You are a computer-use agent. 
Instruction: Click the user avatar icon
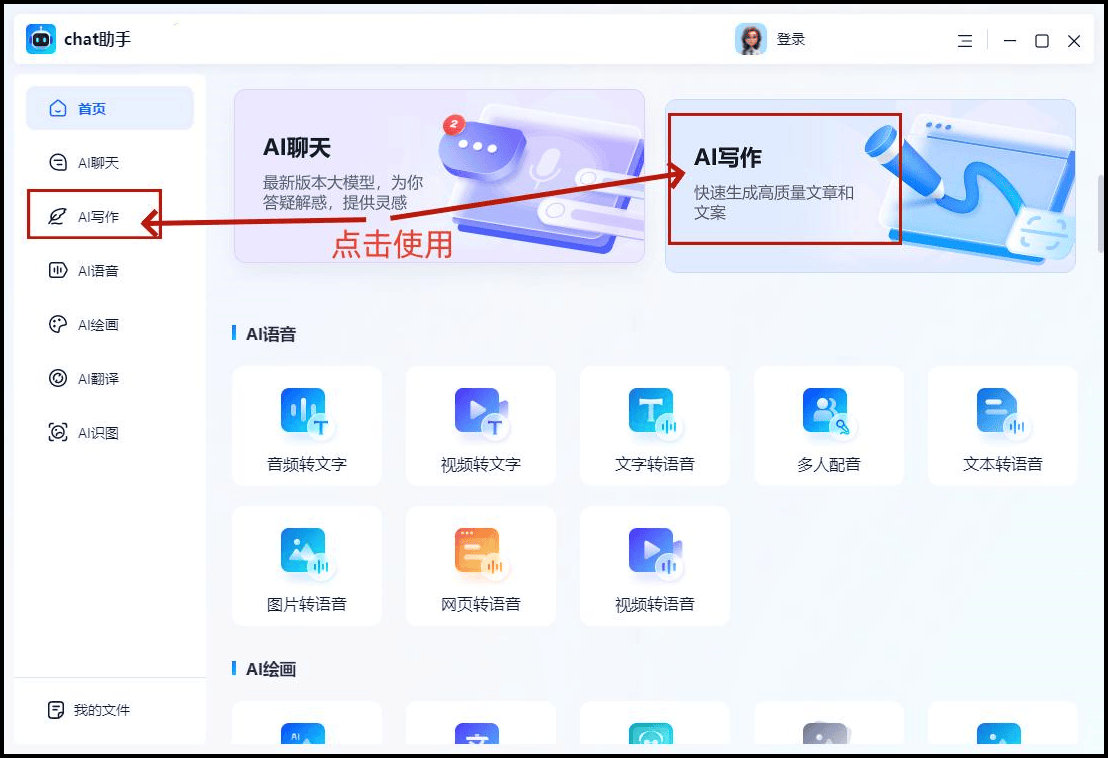pyautogui.click(x=750, y=40)
